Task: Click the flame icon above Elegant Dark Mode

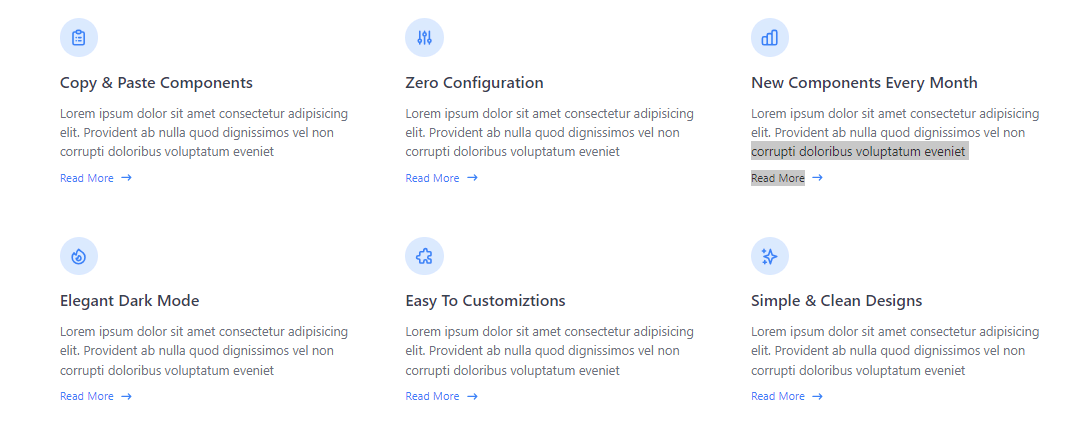Action: point(79,256)
